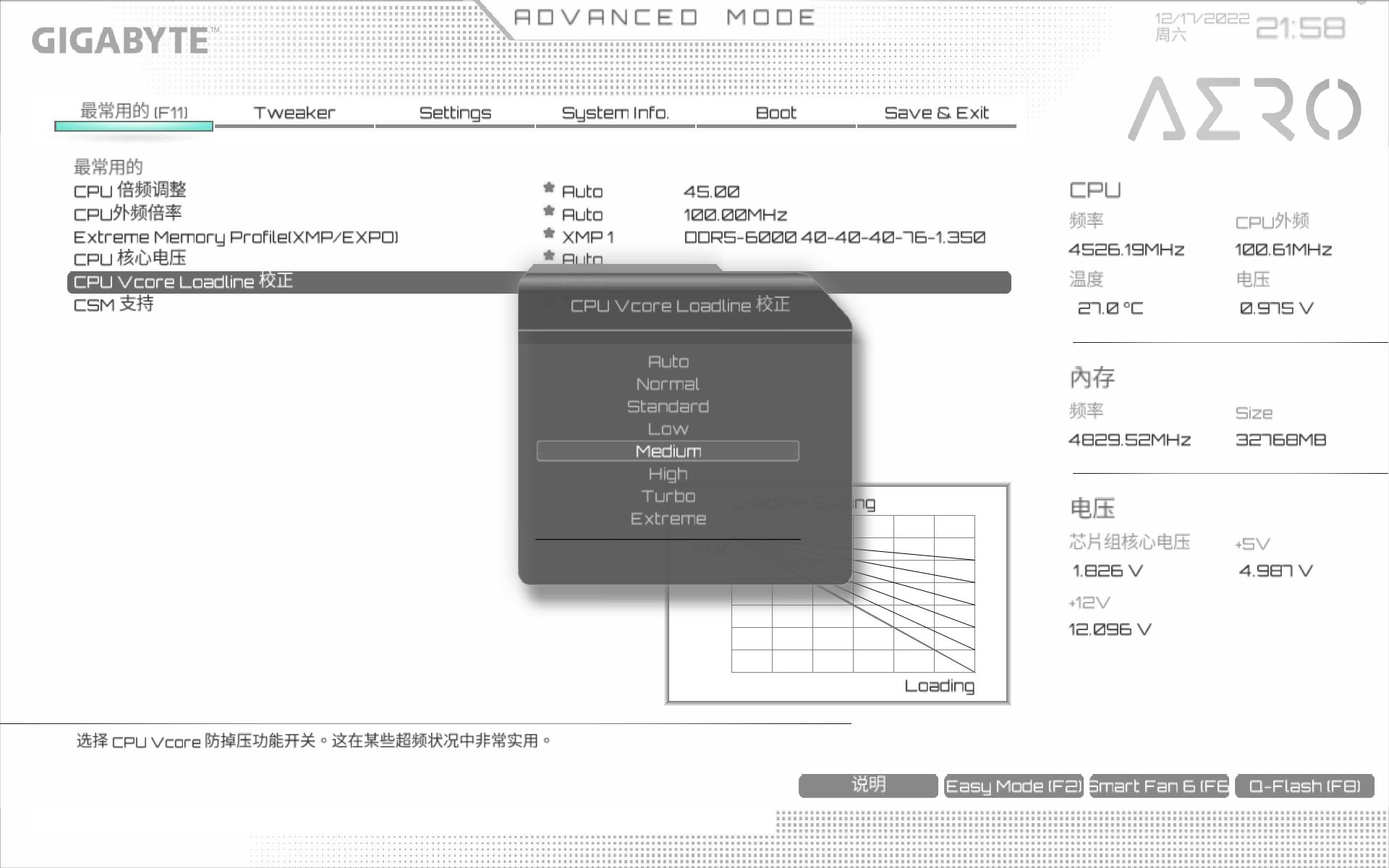Click star icon beside CPU base clock Auto

click(x=548, y=211)
